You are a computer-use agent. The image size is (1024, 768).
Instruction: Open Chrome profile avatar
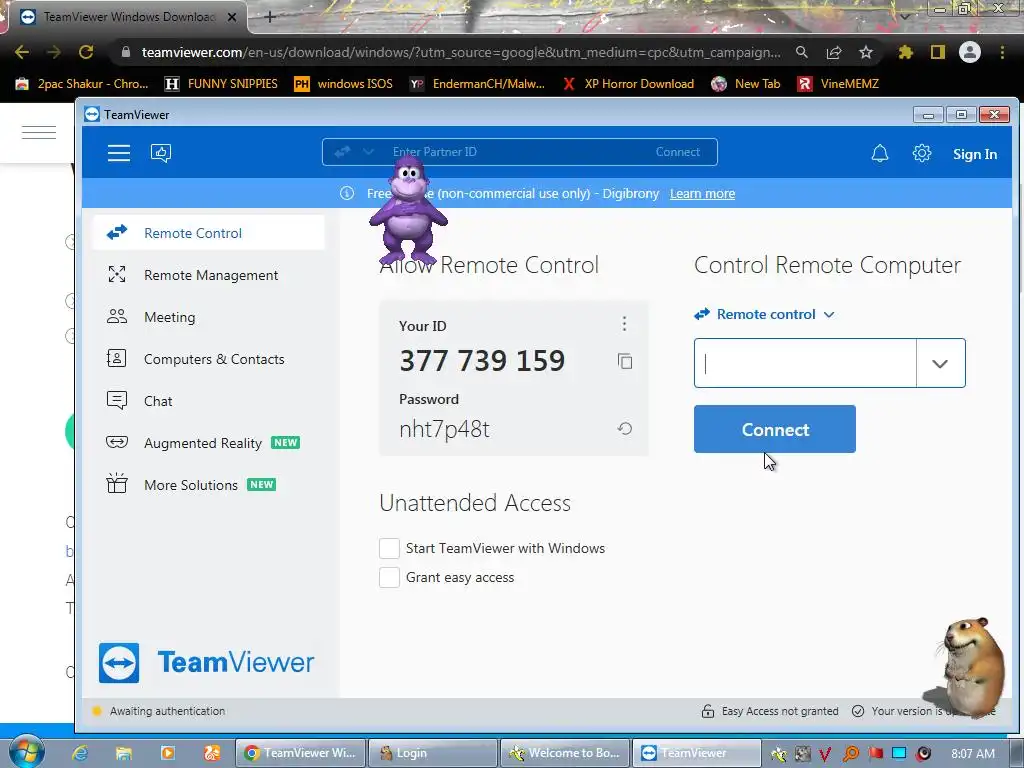pos(970,52)
